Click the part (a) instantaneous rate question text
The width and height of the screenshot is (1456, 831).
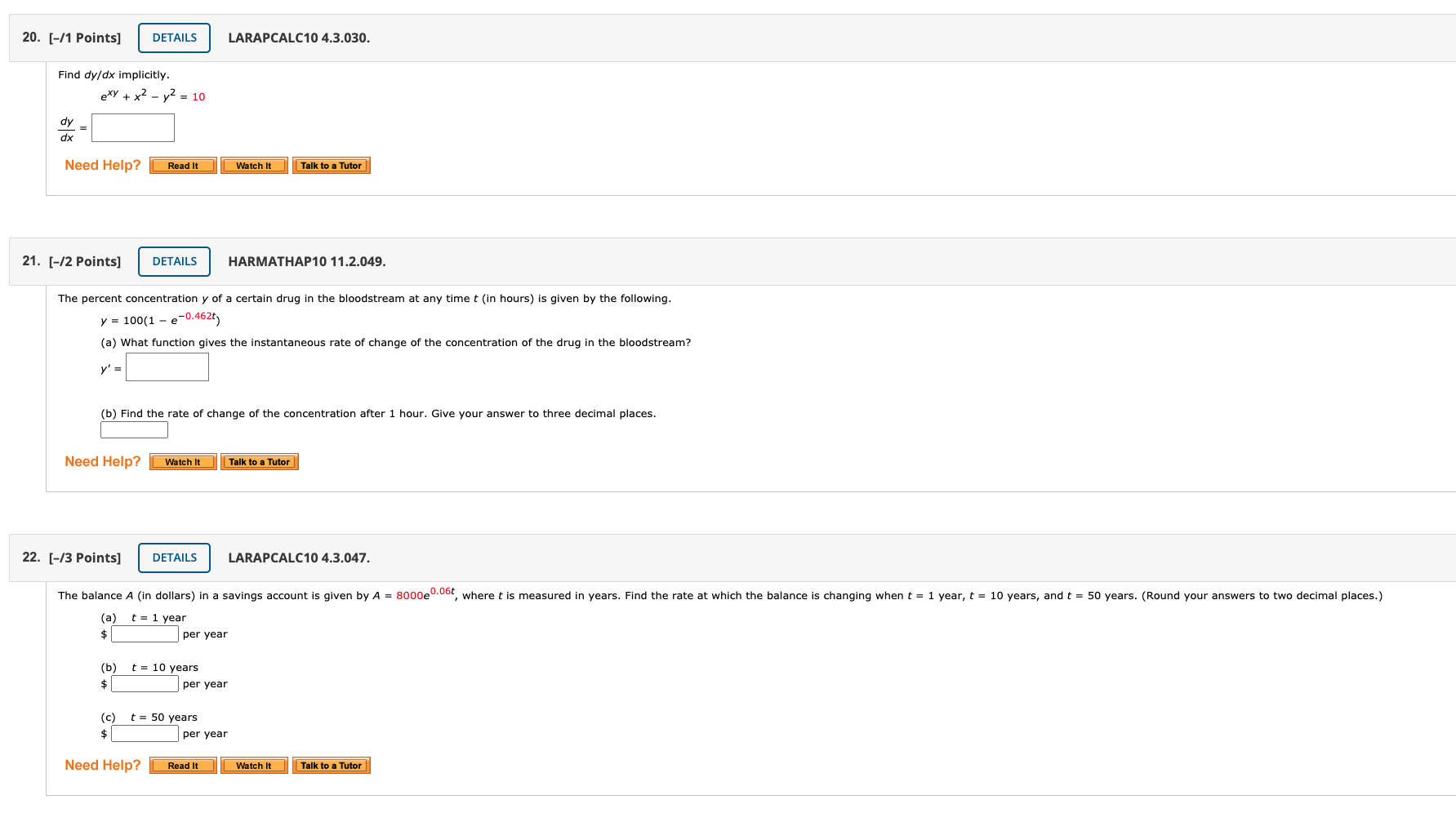(x=396, y=343)
